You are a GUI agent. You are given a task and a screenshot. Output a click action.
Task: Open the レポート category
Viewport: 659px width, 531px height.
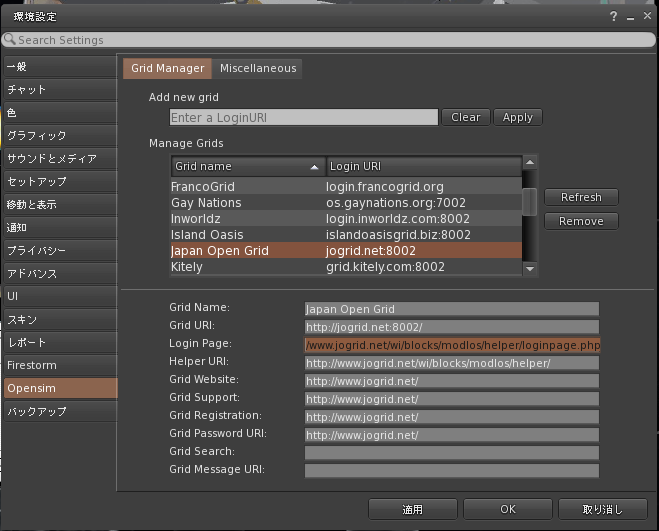61,342
